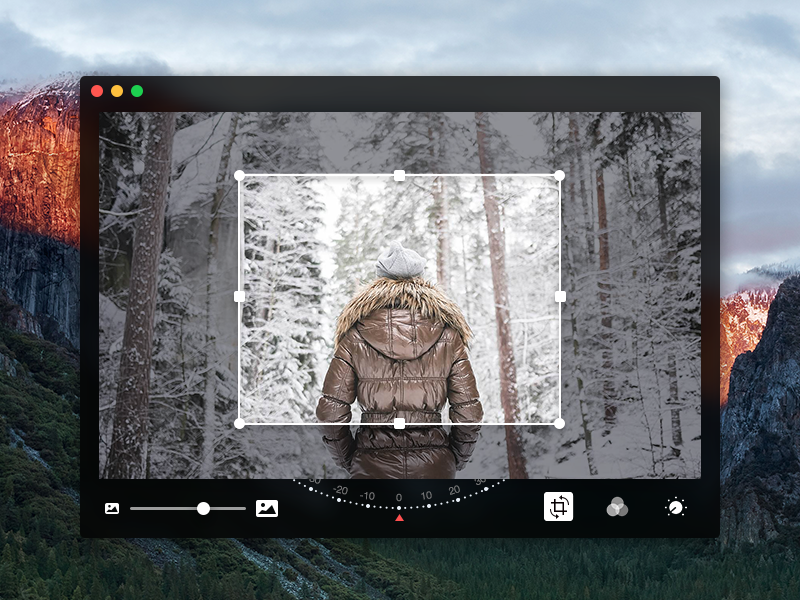800x600 pixels.
Task: Close the photo editor window
Action: 97,91
